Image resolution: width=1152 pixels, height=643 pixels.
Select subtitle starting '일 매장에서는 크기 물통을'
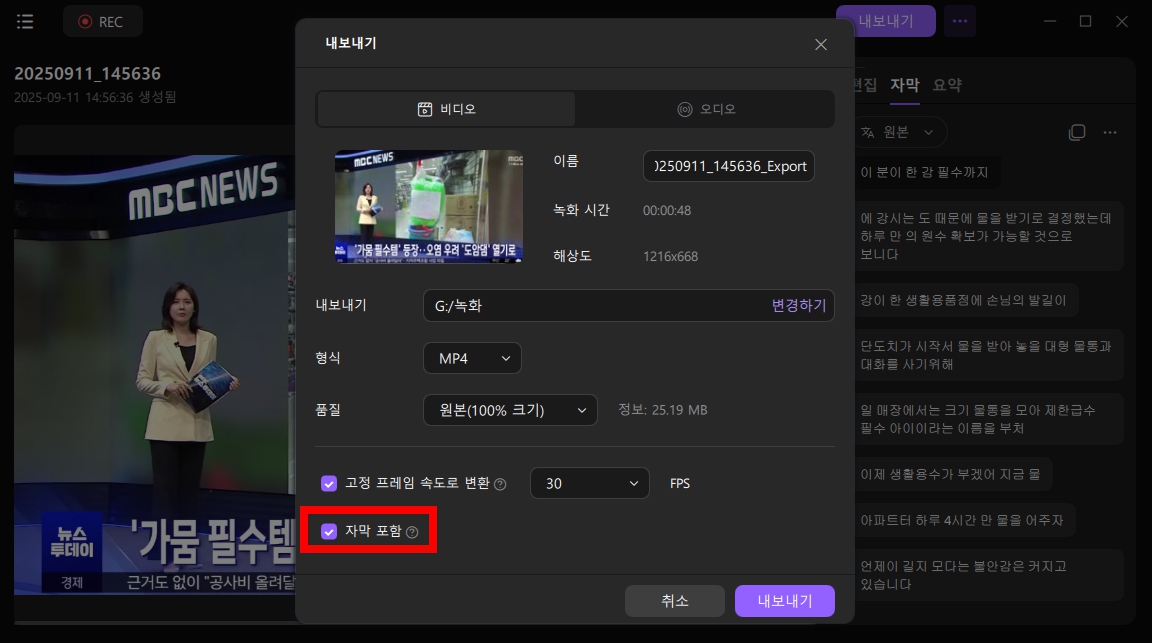click(988, 419)
